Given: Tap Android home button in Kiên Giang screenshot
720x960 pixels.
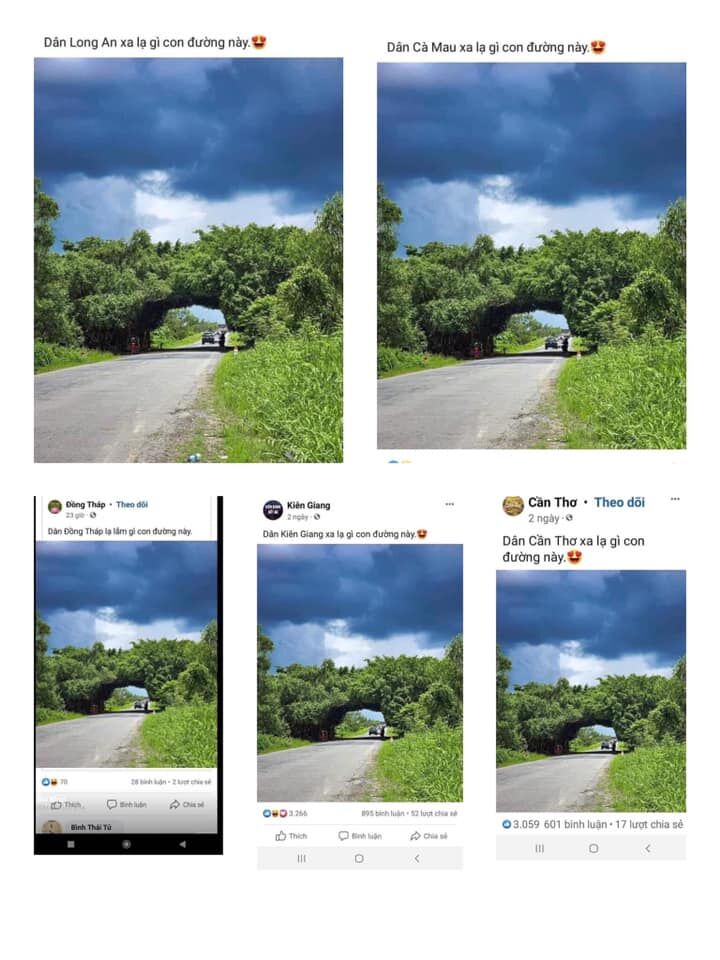Looking at the screenshot, I should (359, 858).
